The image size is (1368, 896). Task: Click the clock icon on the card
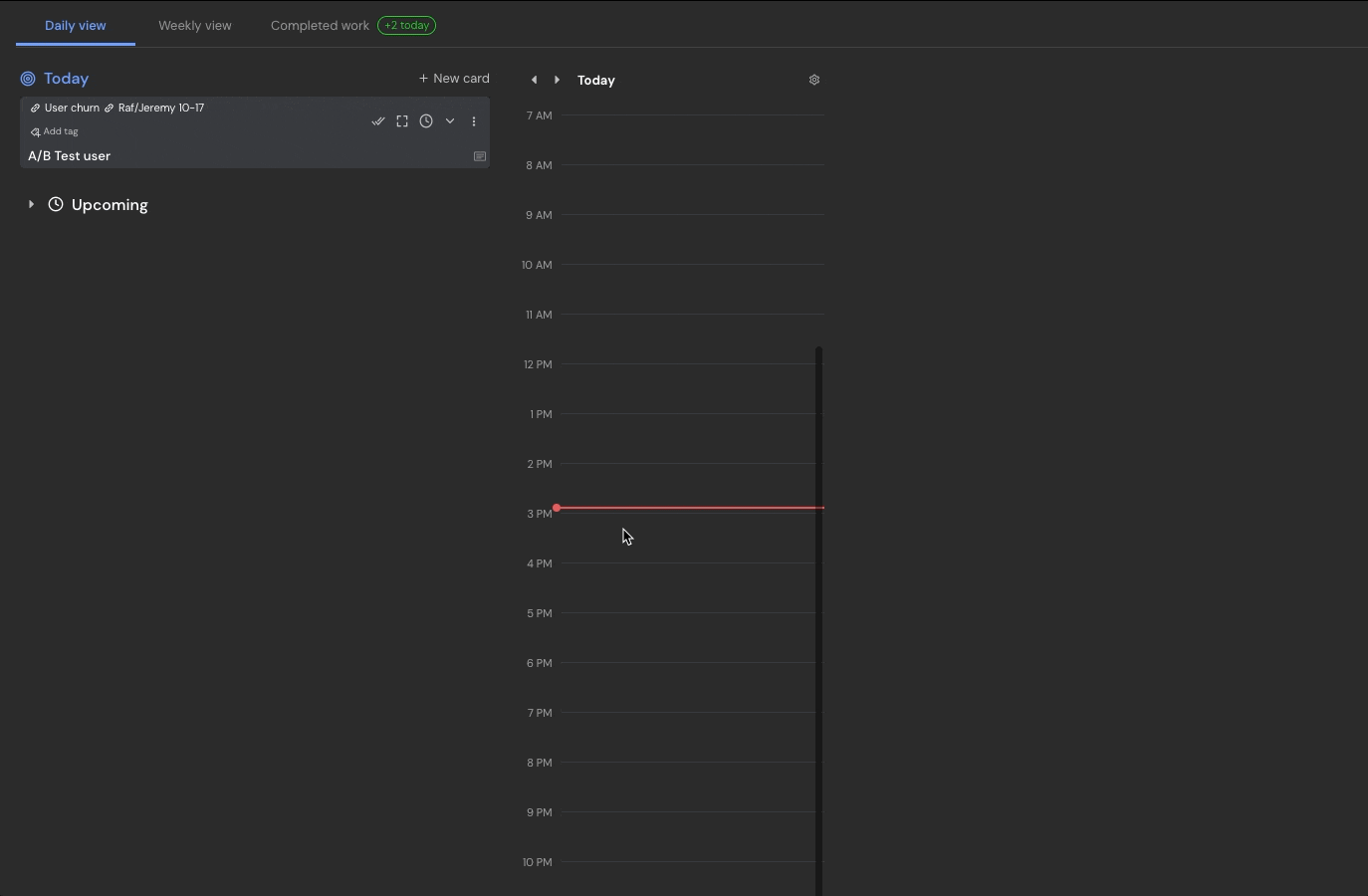[426, 121]
